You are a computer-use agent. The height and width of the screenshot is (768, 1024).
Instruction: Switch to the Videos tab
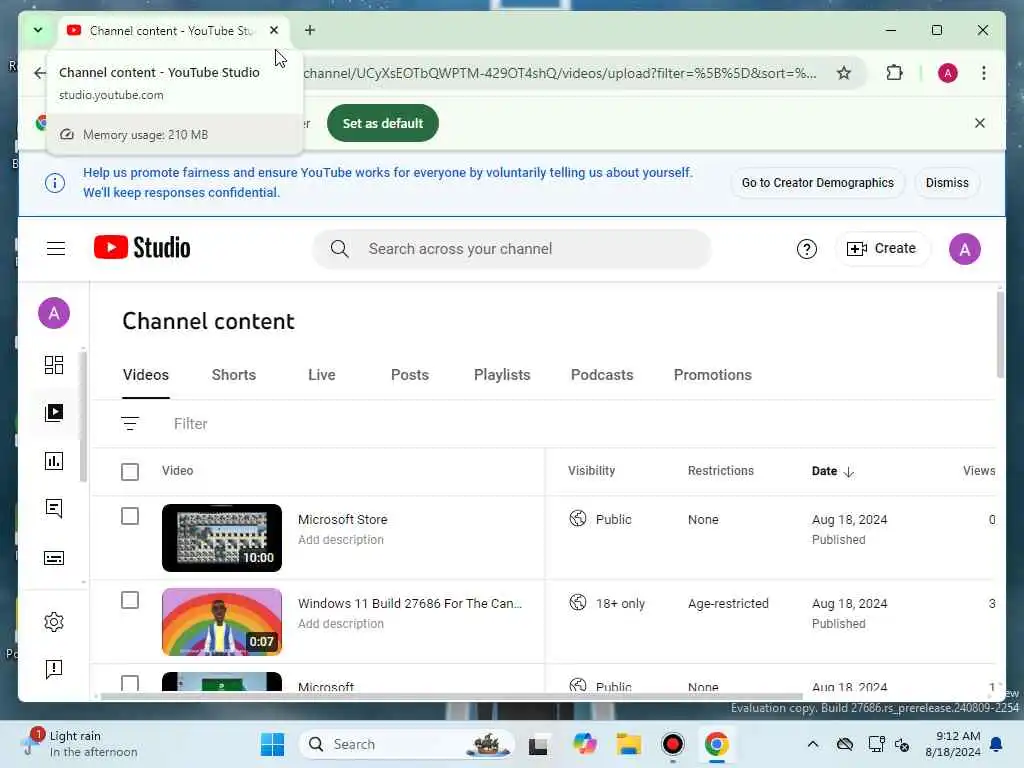click(x=146, y=375)
